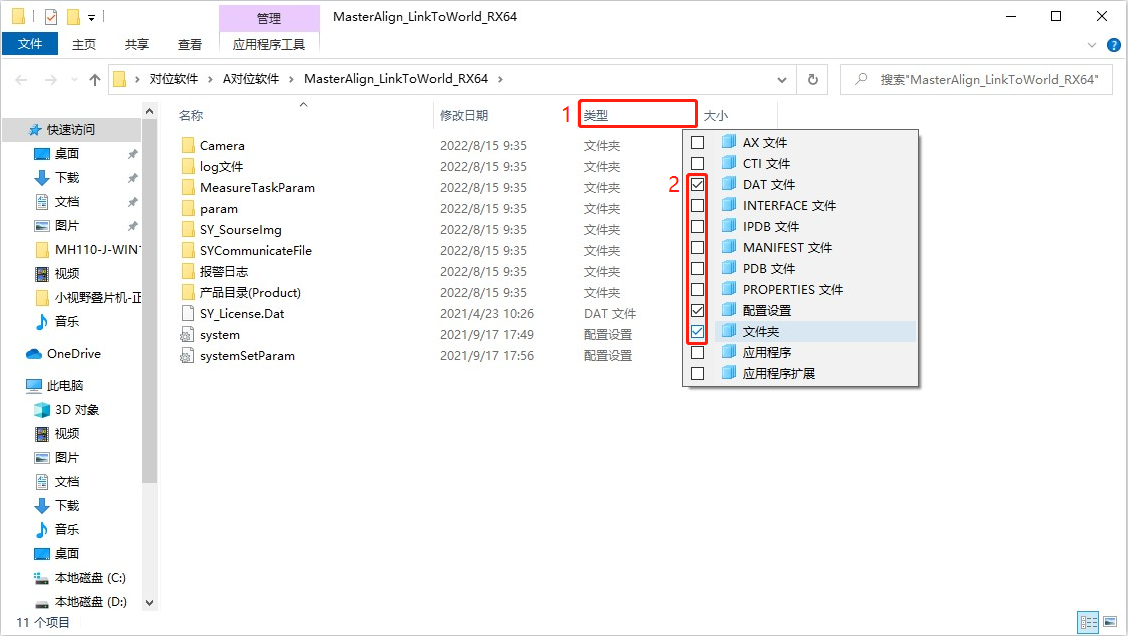Click the up-directory arrow icon

(x=95, y=80)
